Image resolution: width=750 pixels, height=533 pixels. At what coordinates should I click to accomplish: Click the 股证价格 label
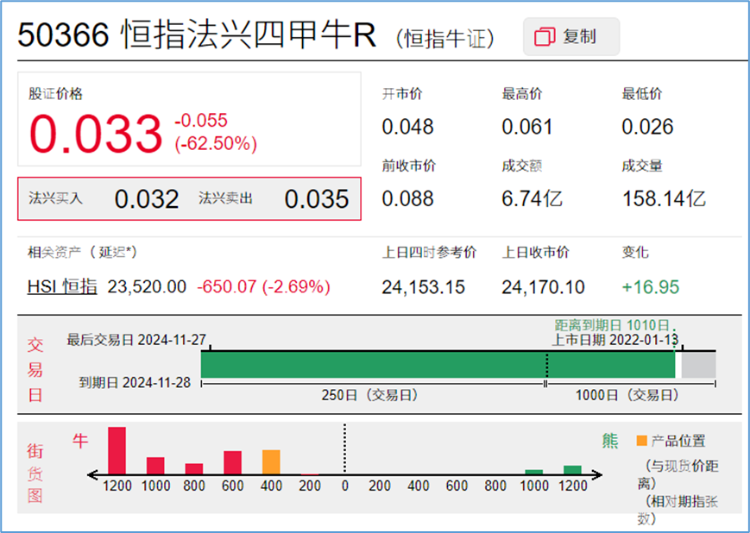pos(55,94)
